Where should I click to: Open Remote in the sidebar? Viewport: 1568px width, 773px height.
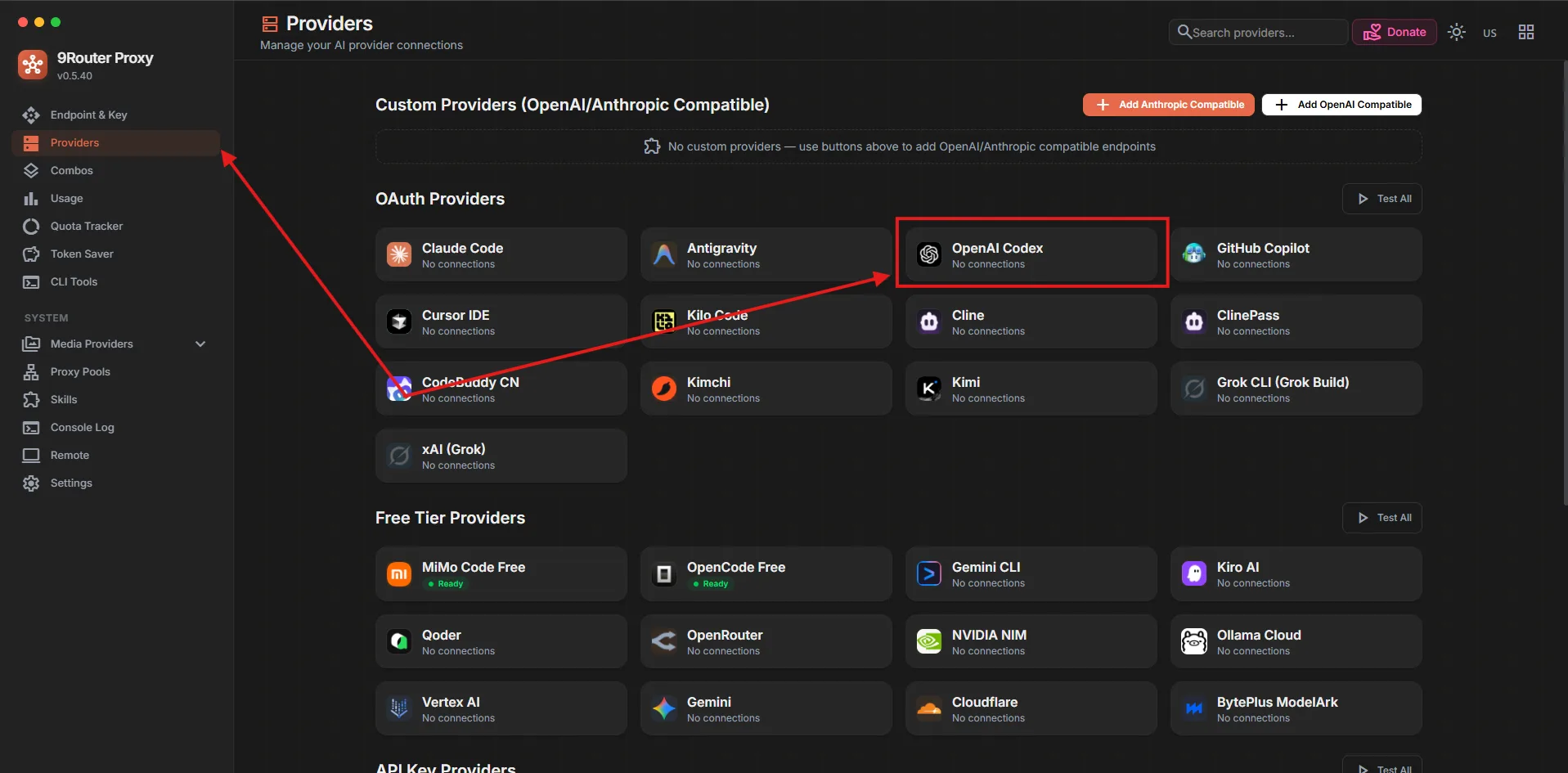coord(116,456)
